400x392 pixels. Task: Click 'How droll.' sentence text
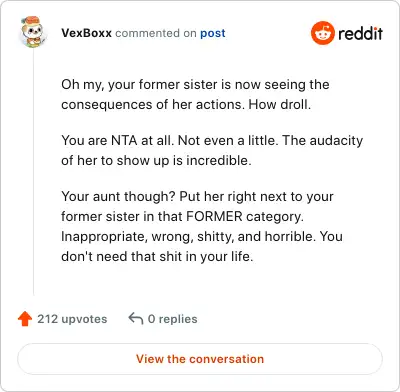(x=280, y=105)
